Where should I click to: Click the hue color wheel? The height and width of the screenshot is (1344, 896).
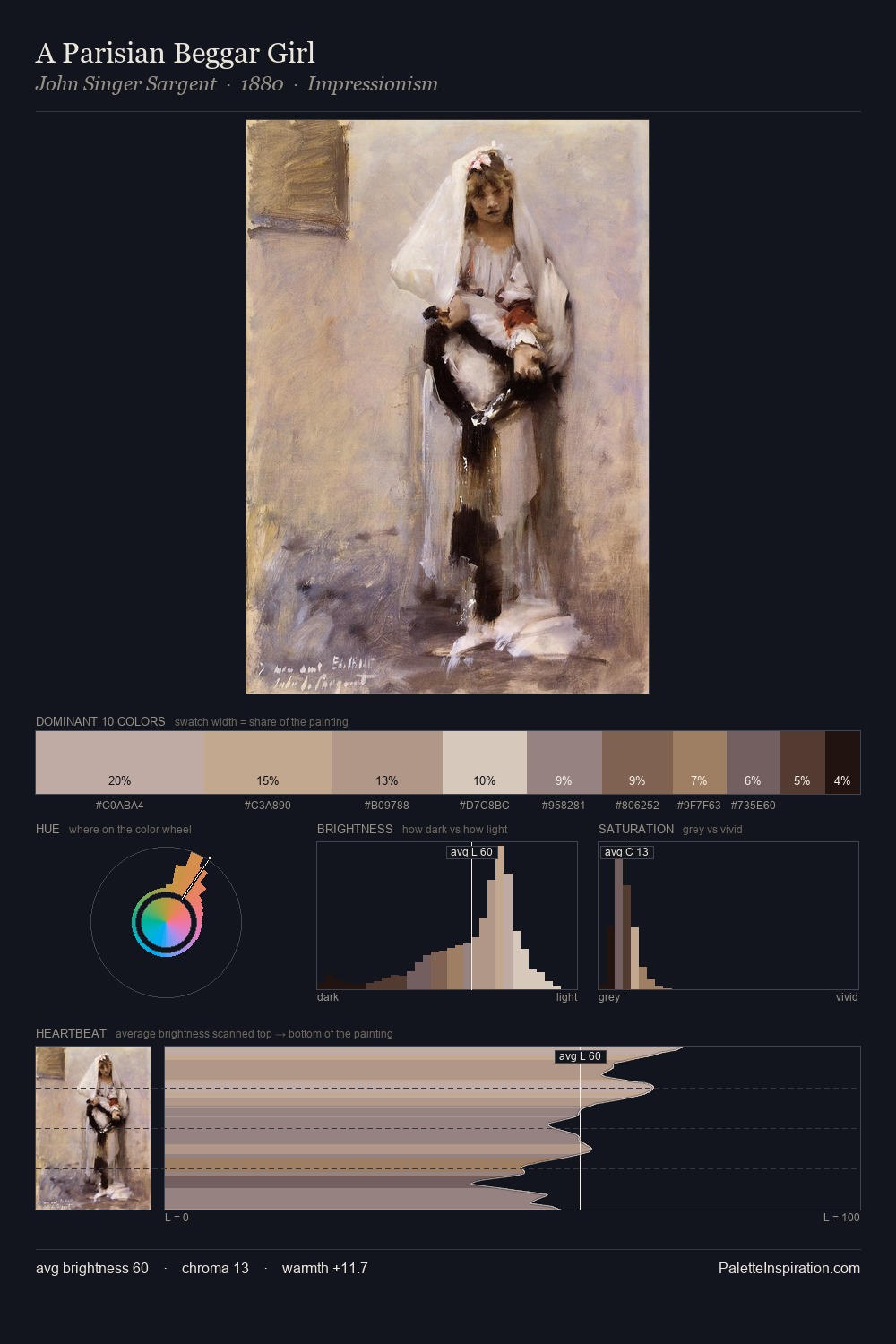click(x=166, y=922)
